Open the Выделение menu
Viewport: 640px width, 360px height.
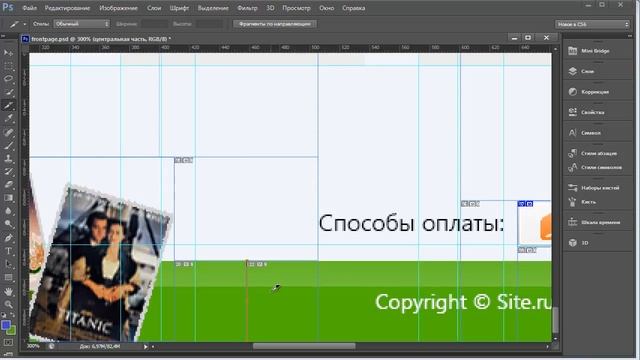(213, 8)
